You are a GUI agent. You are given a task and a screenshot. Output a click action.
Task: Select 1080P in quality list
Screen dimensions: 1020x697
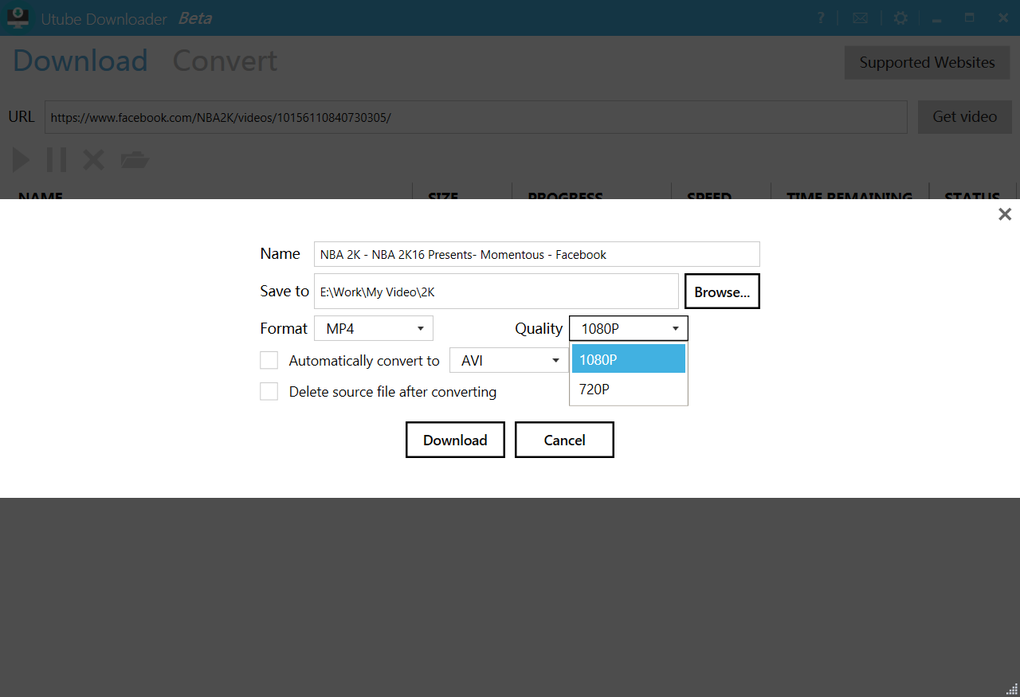(628, 359)
